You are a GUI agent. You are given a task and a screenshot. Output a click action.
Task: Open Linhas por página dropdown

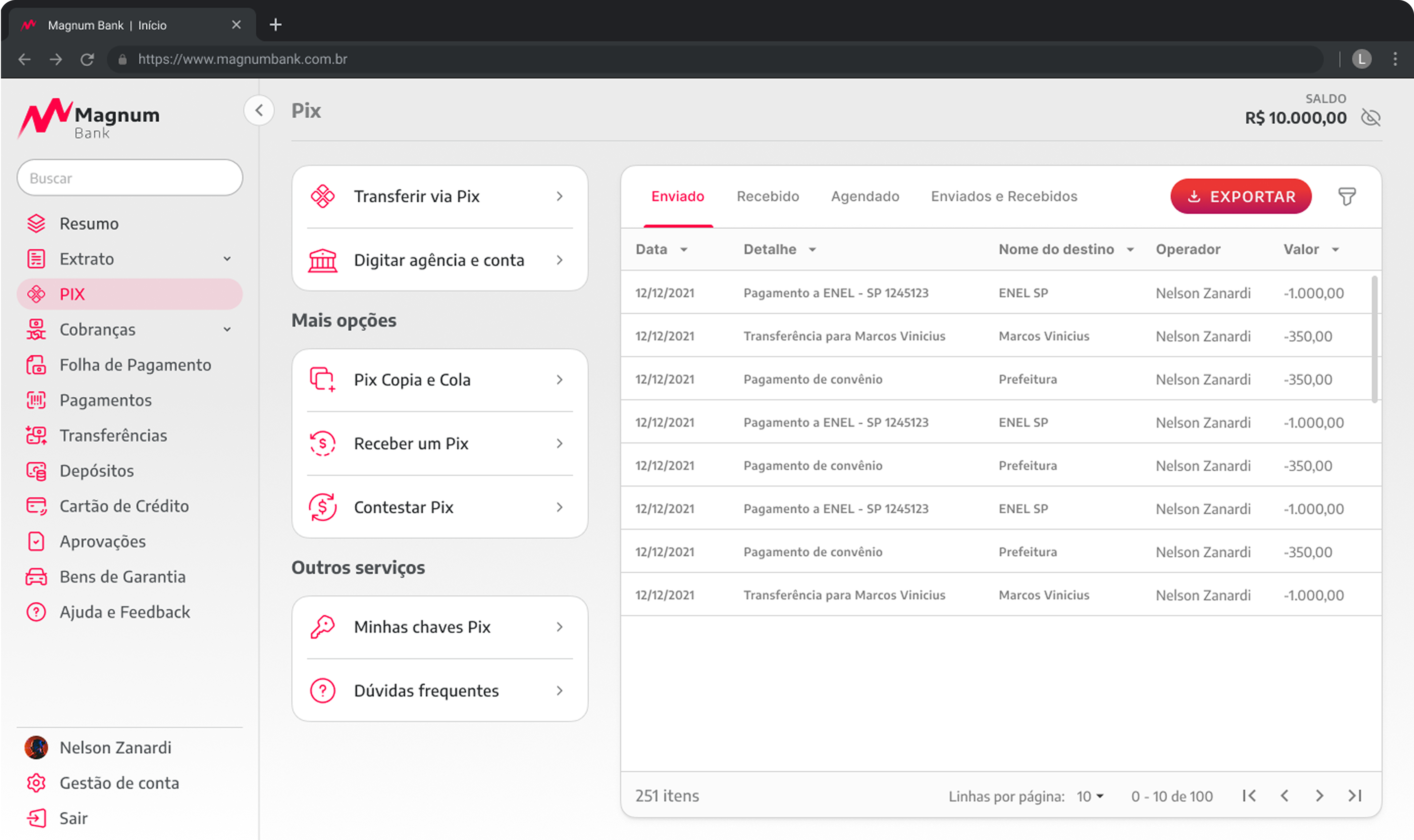[1090, 796]
